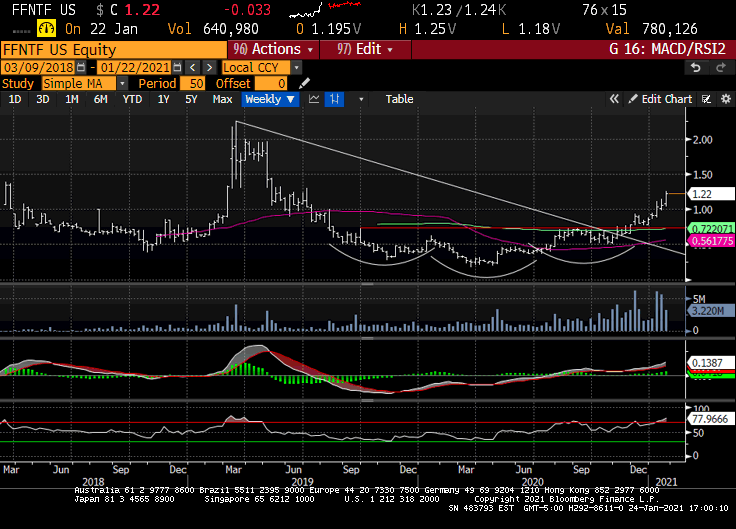Viewport: 736px width, 529px height.
Task: Click the undo arrow icon
Action: click(696, 68)
